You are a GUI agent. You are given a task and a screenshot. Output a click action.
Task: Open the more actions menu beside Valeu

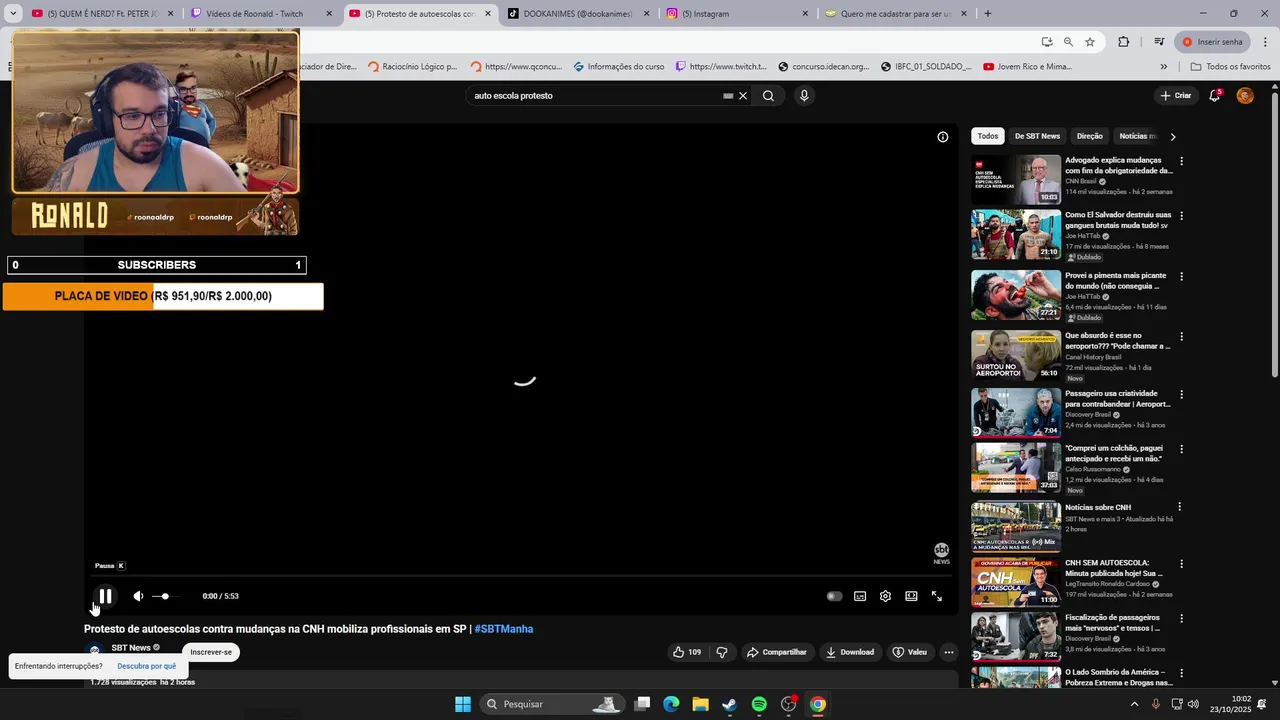949,652
